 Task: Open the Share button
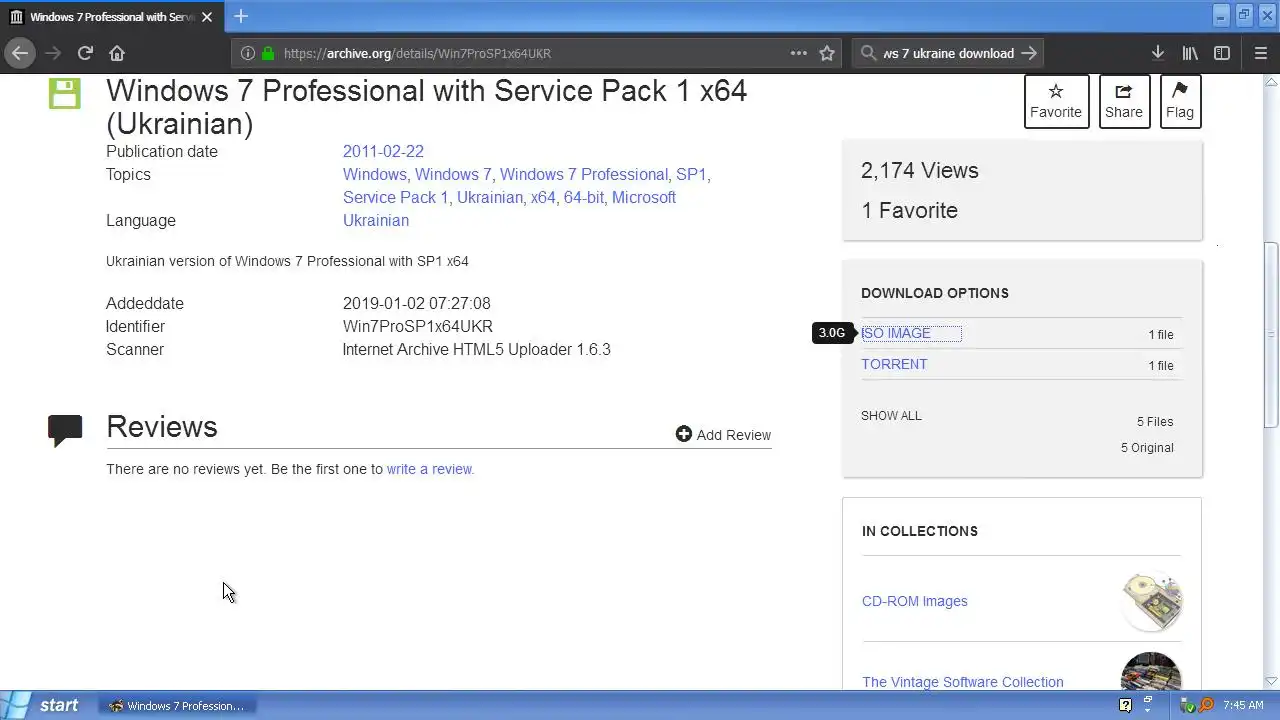pyautogui.click(x=1124, y=101)
